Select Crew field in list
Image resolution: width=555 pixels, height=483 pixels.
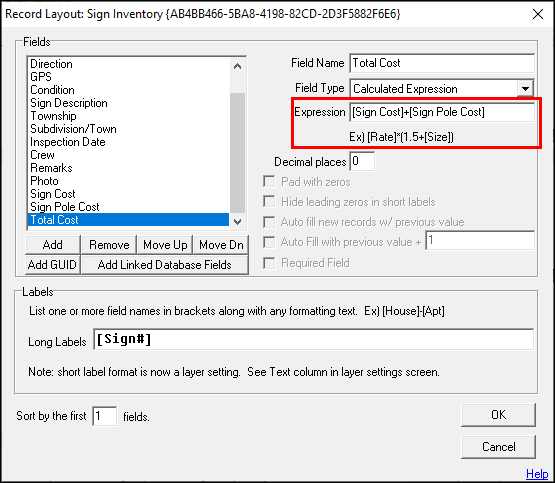[128, 155]
